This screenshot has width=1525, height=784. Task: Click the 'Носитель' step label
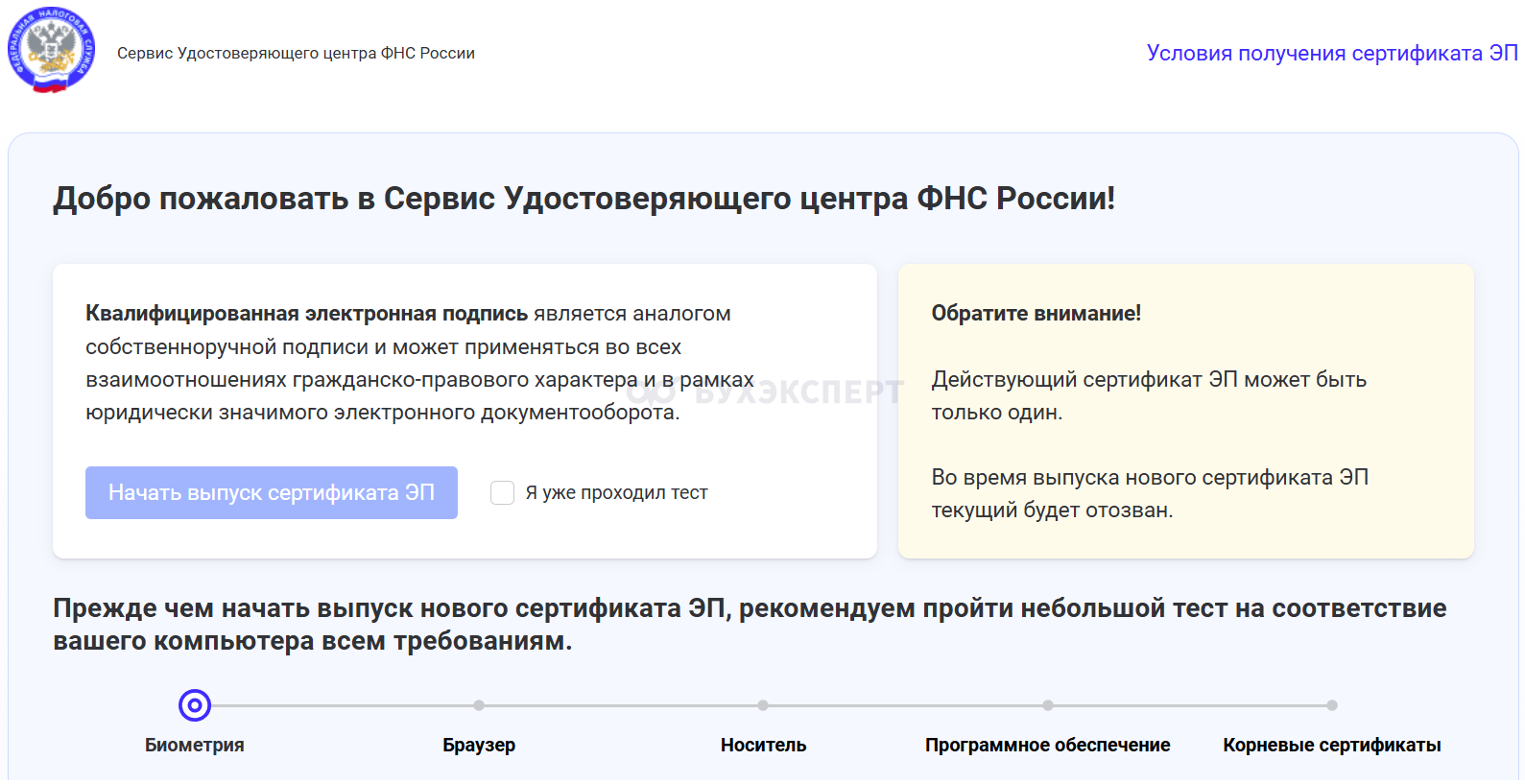pos(764,745)
